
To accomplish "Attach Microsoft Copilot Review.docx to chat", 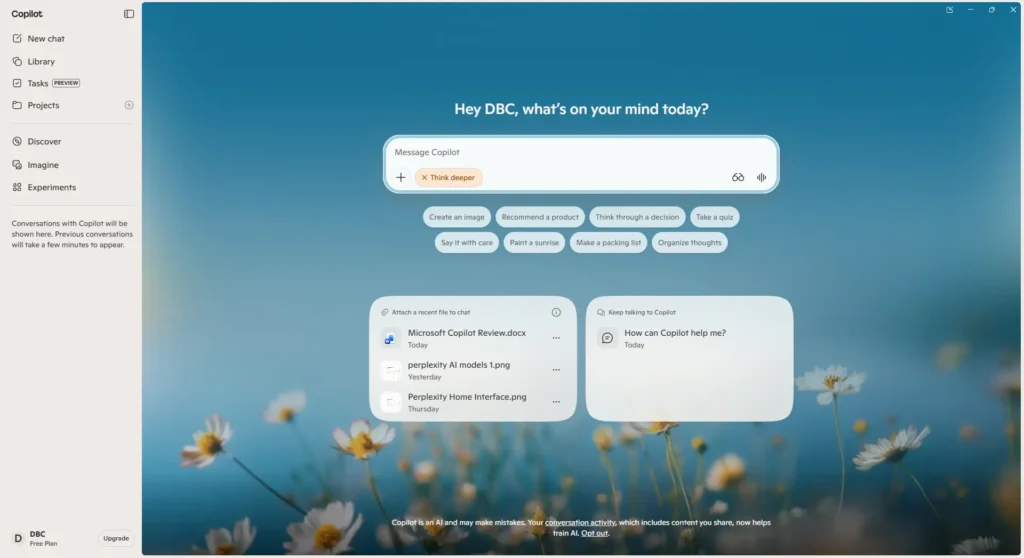I will (x=467, y=338).
